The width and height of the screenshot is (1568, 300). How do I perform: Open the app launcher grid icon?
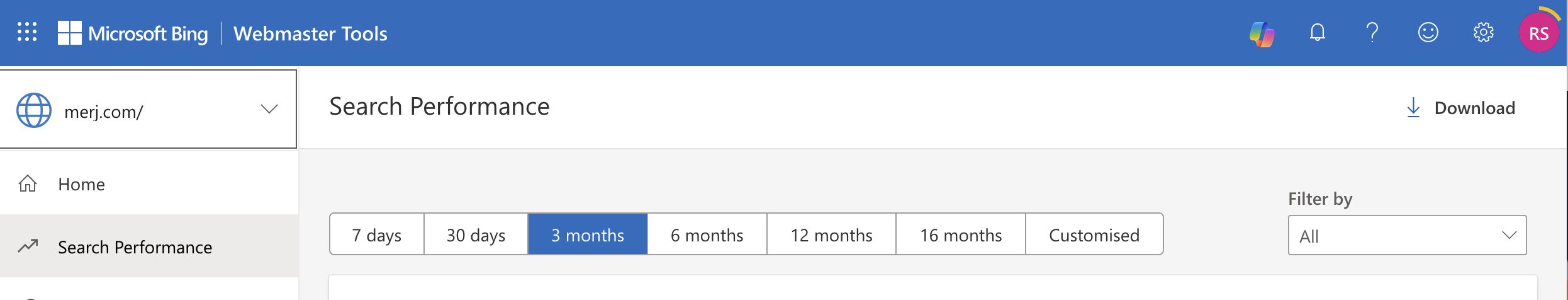27,32
